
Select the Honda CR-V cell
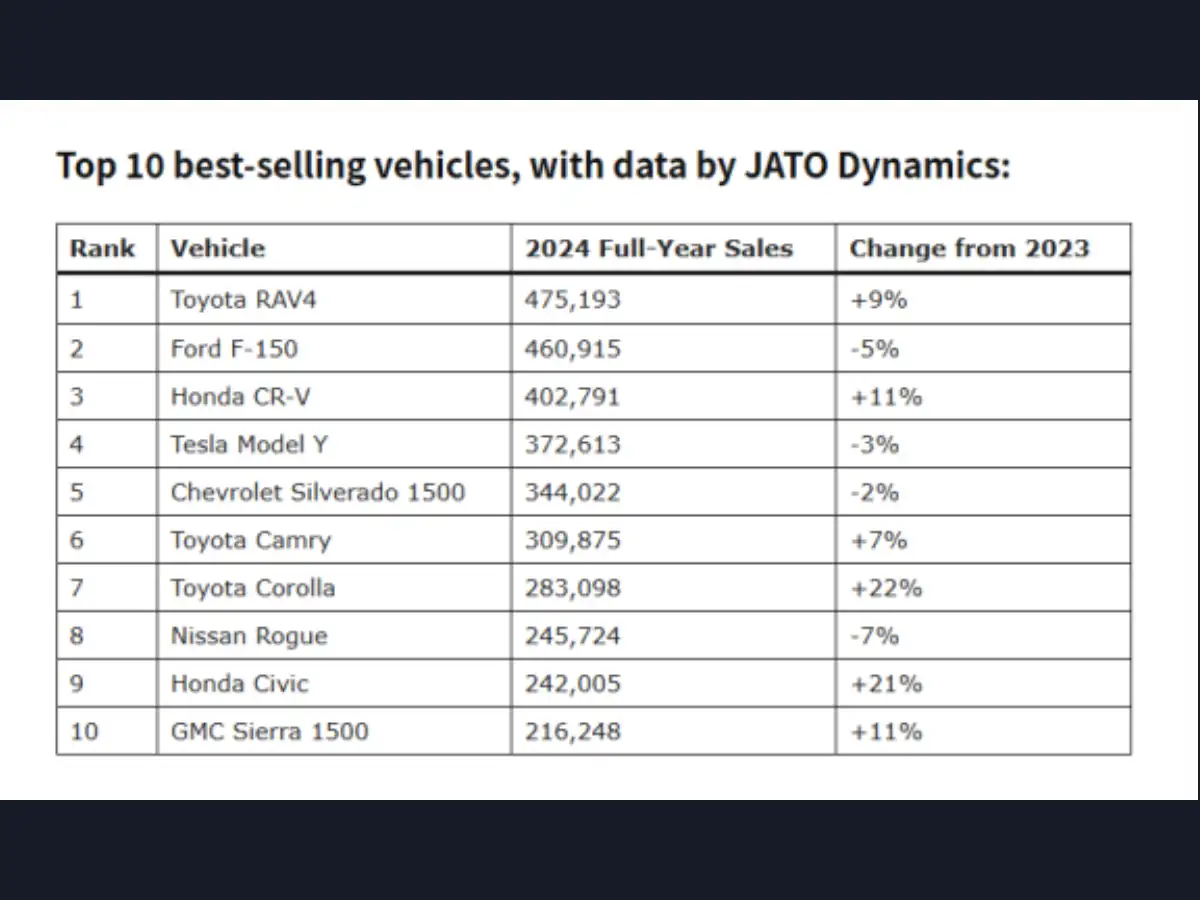coord(240,397)
